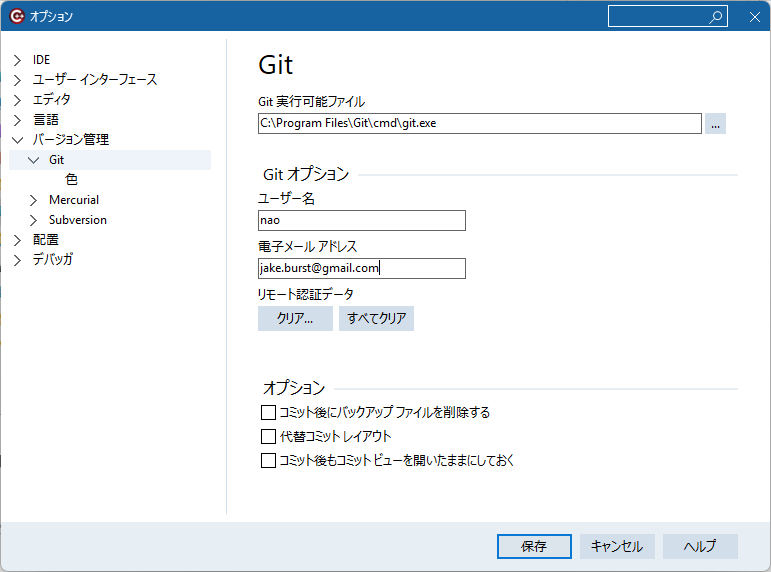Expand the ユーザー インターフェース node arrow
The image size is (771, 572).
pos(17,80)
